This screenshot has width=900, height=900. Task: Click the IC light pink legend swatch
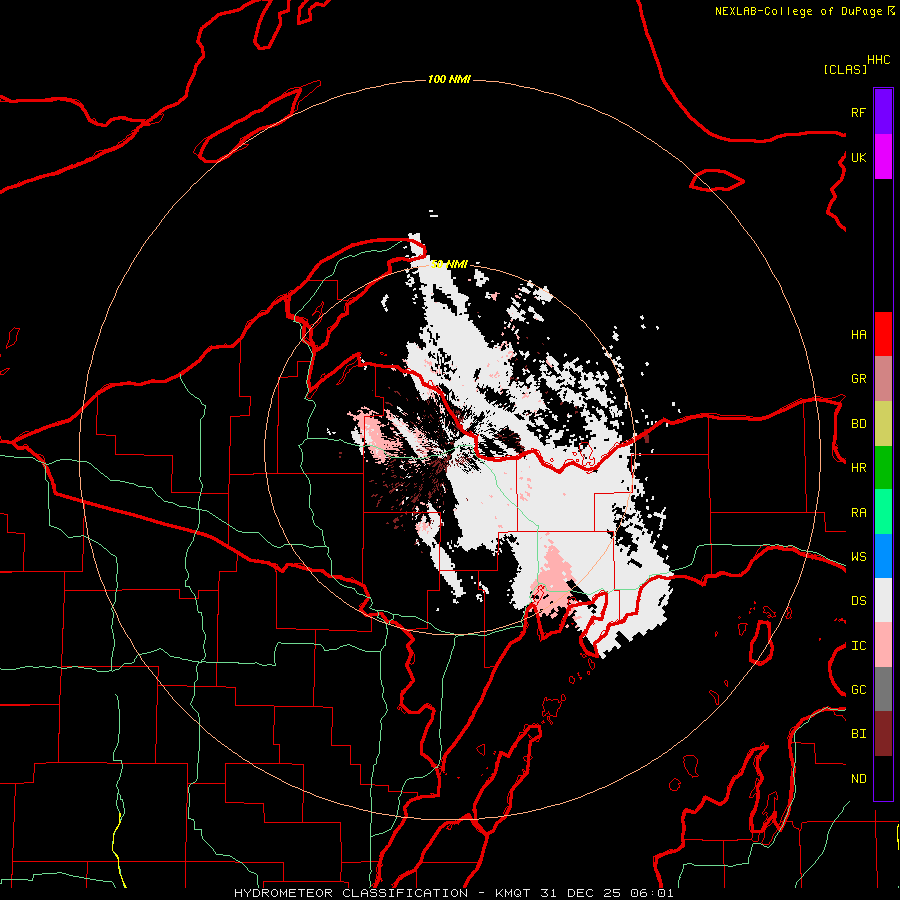[x=883, y=645]
